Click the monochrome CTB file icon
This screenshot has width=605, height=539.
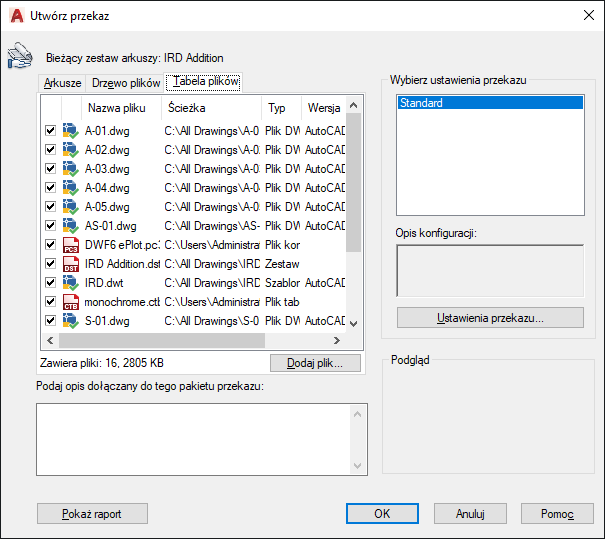click(x=71, y=302)
